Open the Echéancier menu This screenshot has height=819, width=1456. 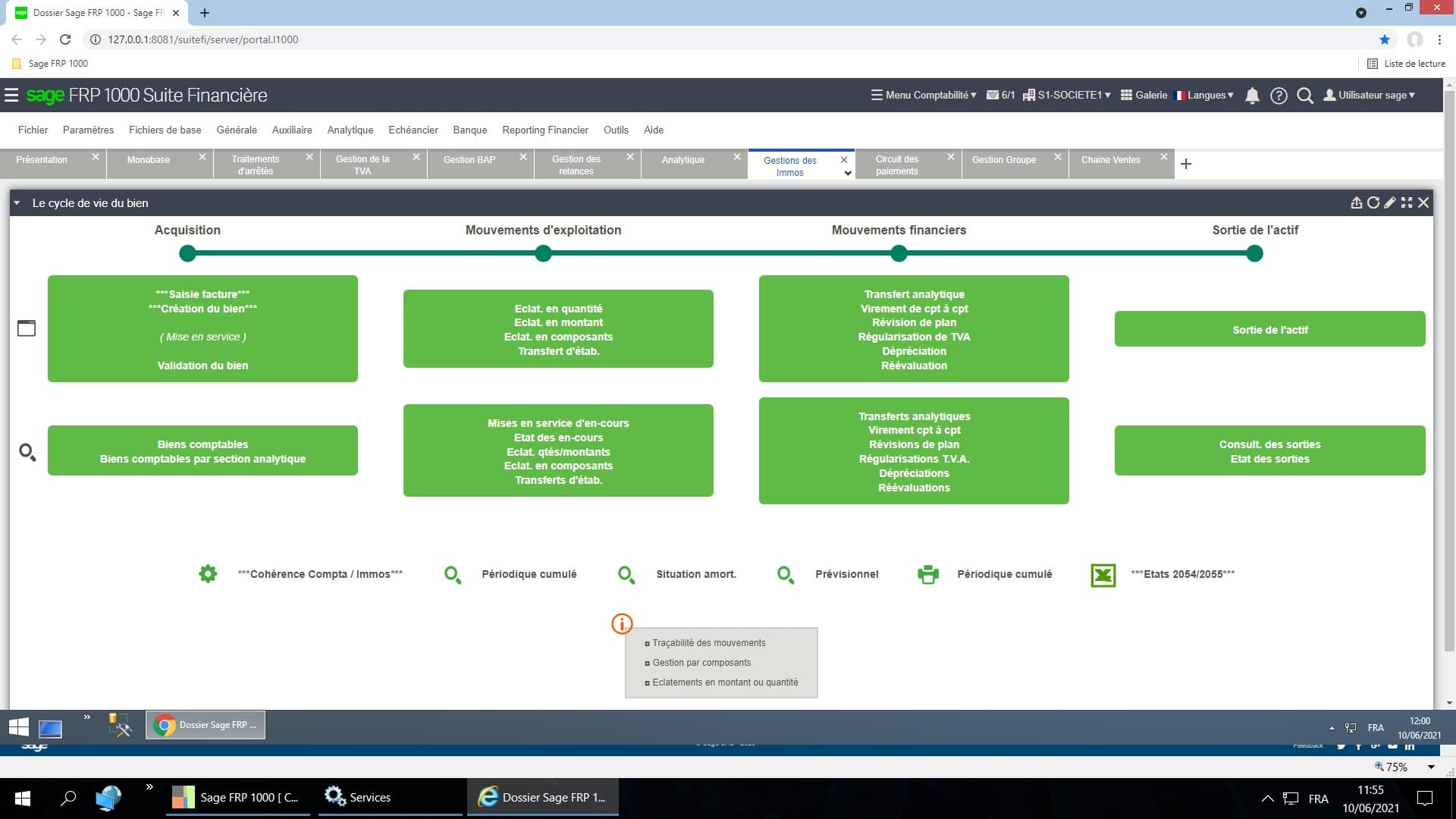[x=413, y=130]
